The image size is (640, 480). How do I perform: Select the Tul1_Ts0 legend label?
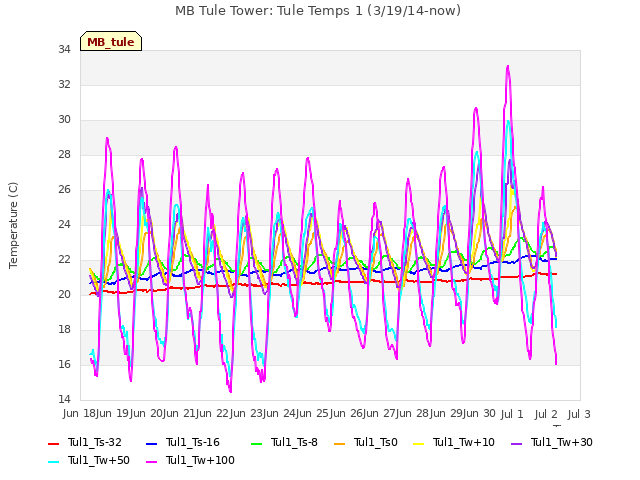[376, 442]
